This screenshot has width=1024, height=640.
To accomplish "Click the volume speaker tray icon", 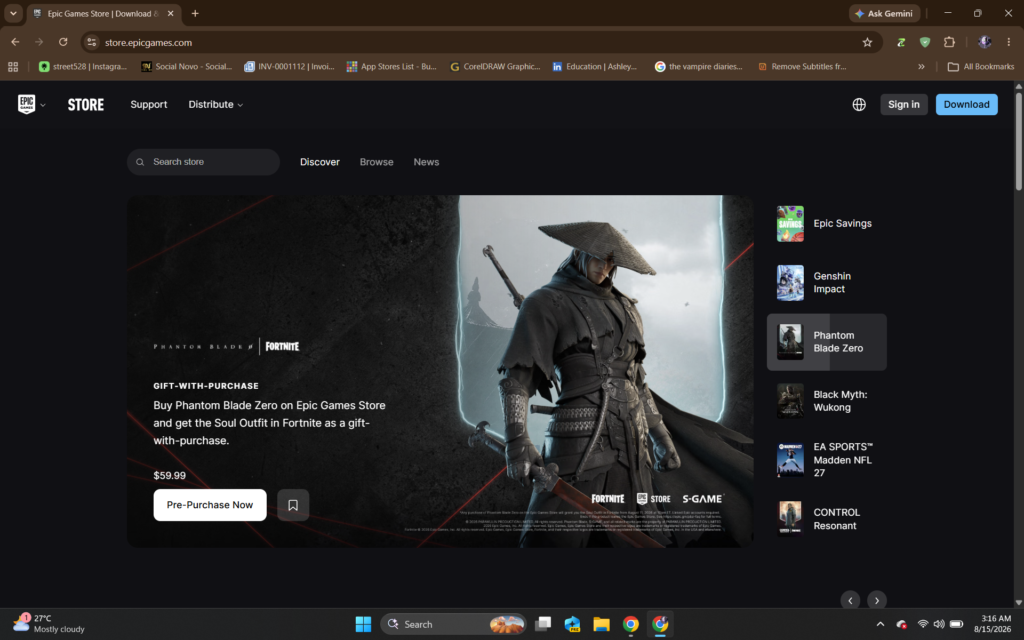I will coord(938,624).
